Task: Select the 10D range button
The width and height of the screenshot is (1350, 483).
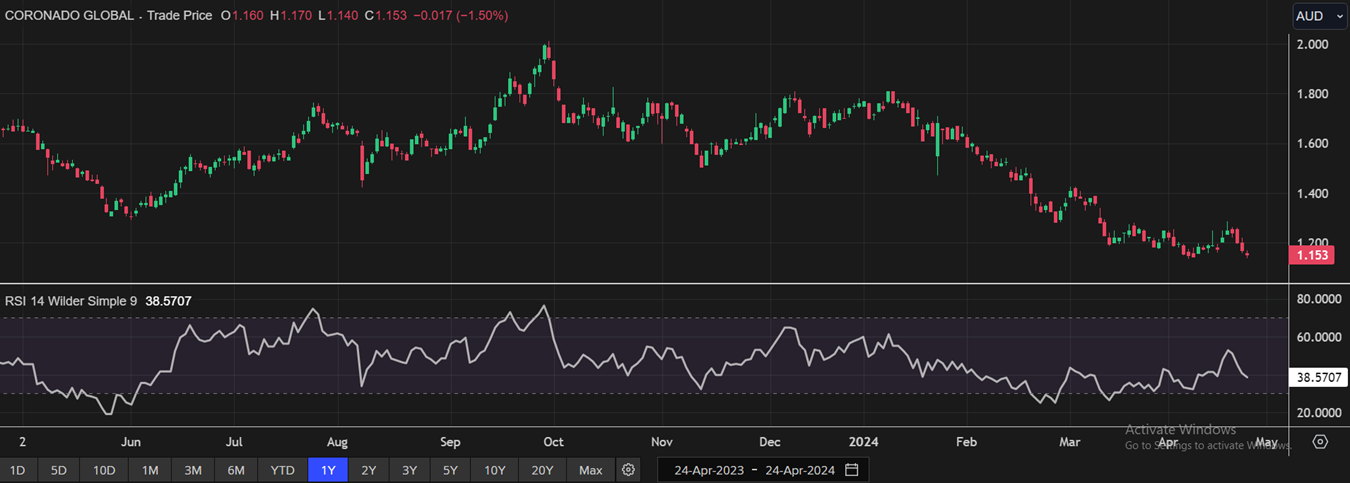Action: click(104, 470)
